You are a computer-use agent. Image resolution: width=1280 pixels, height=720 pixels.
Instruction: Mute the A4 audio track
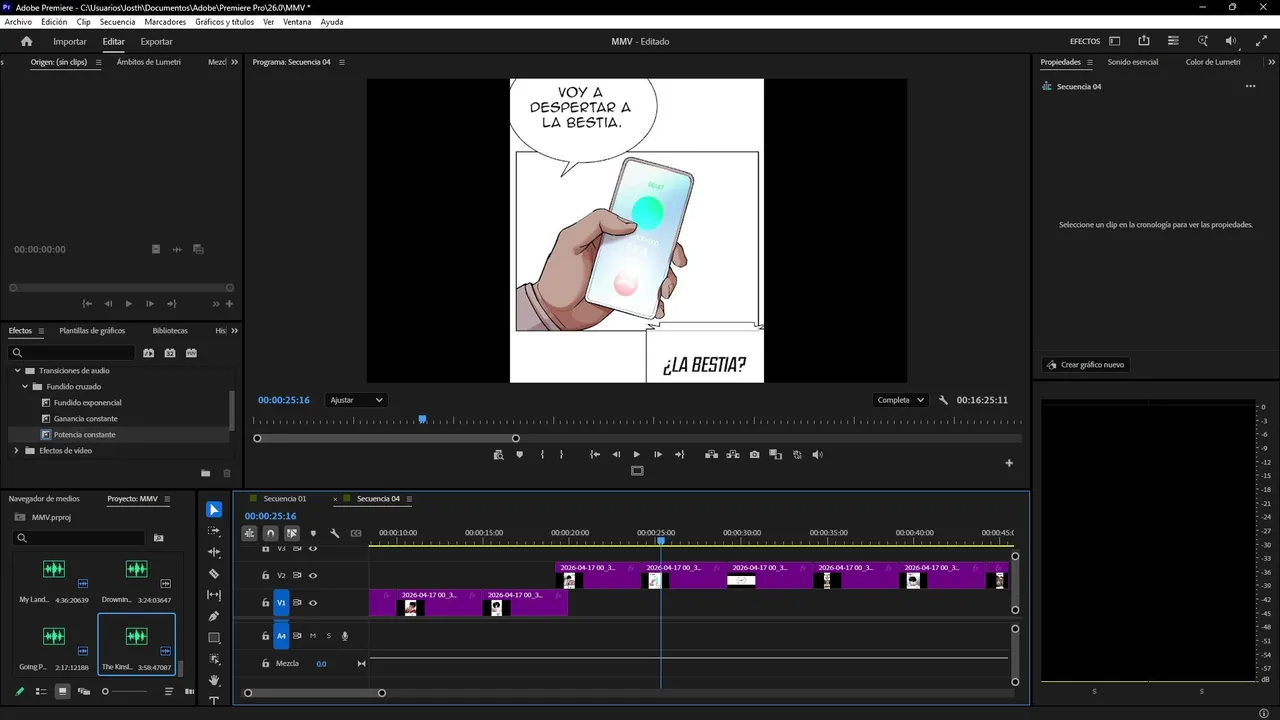tap(313, 636)
